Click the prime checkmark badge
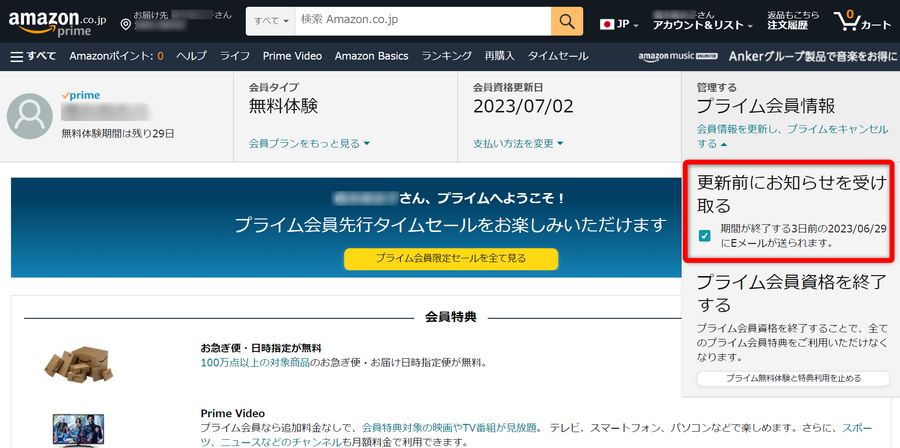The image size is (900, 448). [x=80, y=95]
